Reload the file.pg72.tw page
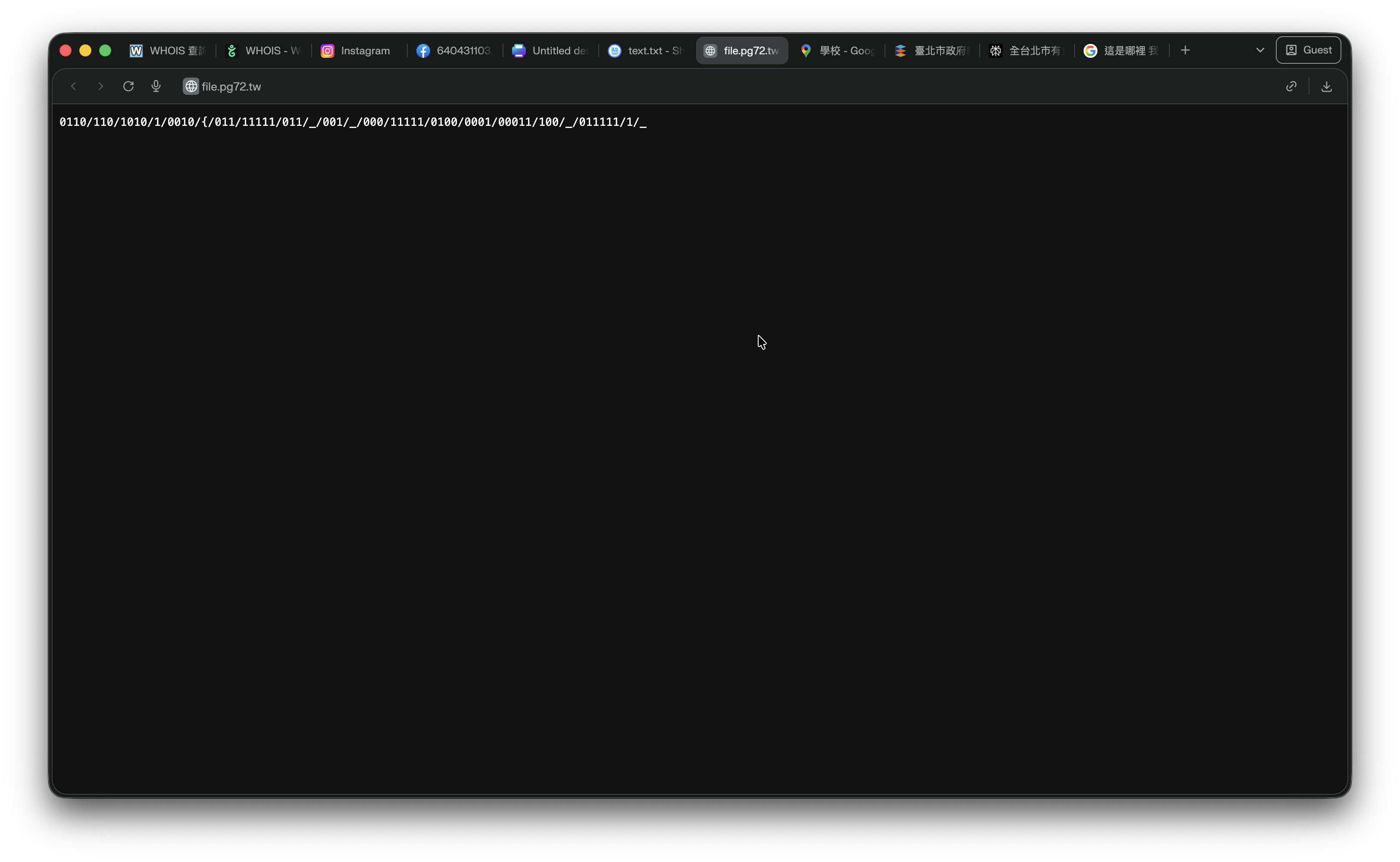 (x=128, y=86)
